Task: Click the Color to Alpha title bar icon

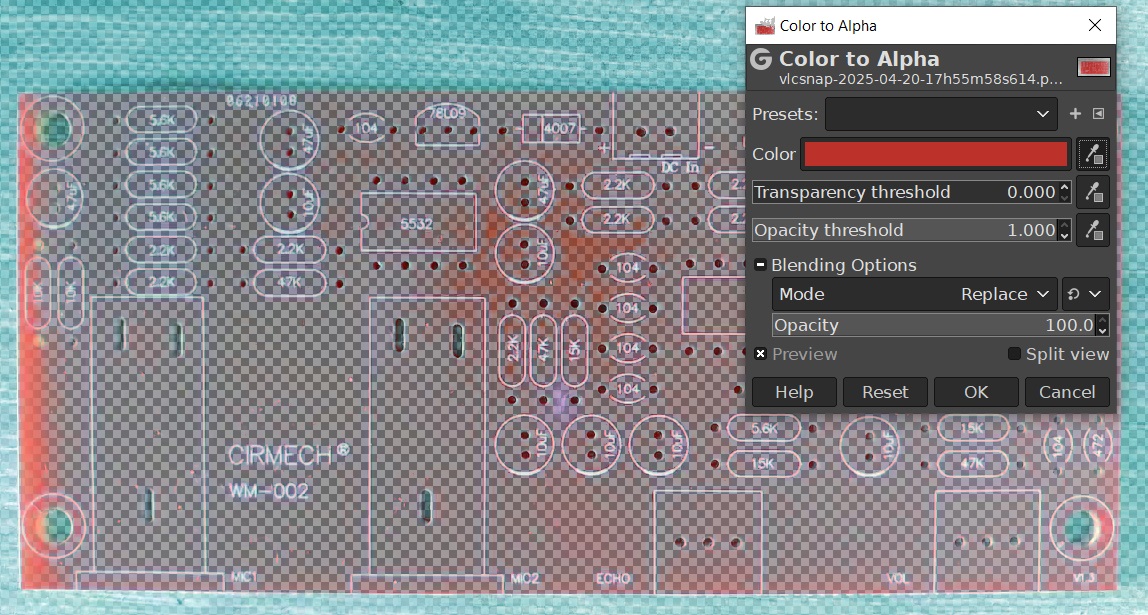Action: (x=764, y=26)
